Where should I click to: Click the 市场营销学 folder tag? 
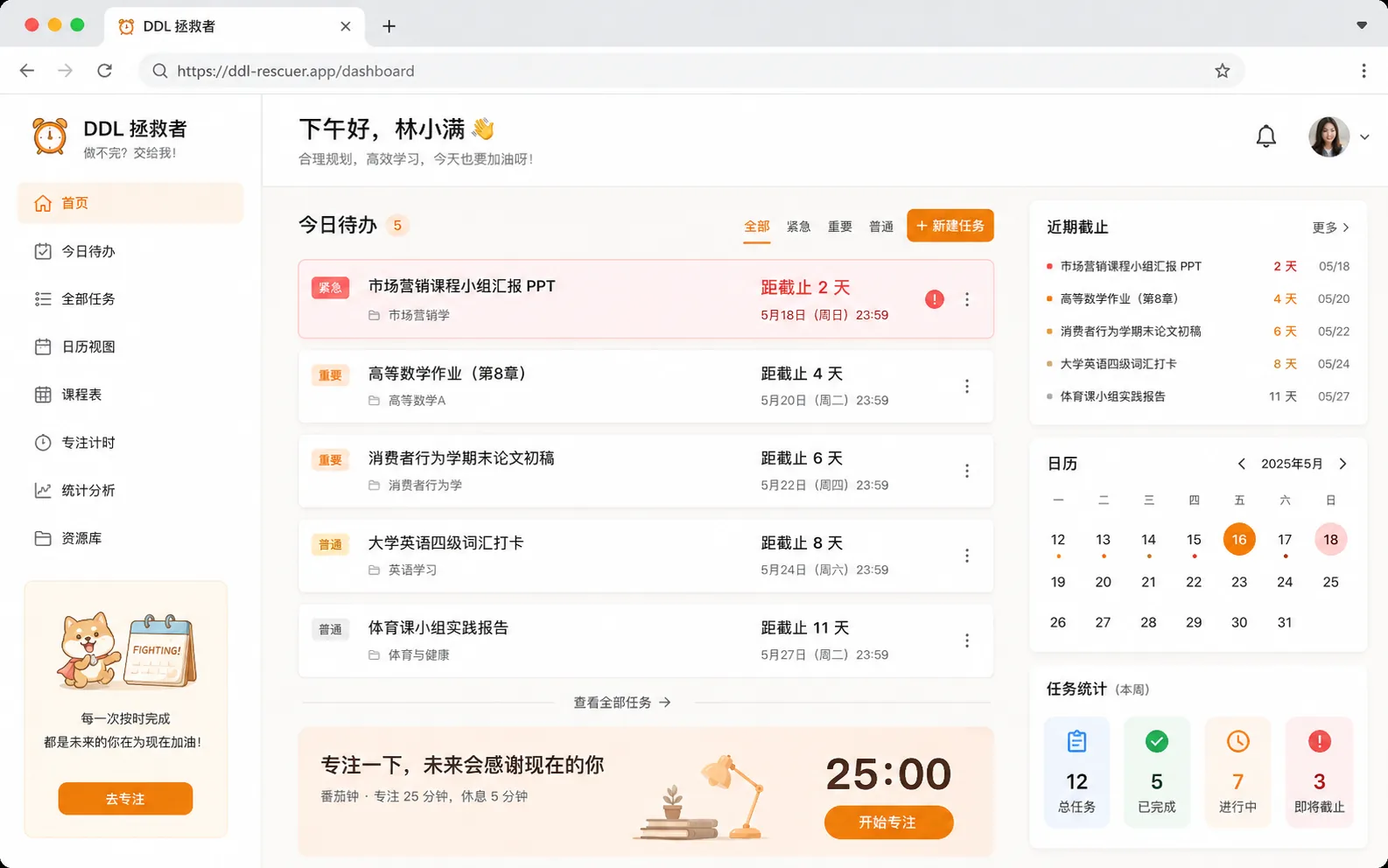[409, 315]
